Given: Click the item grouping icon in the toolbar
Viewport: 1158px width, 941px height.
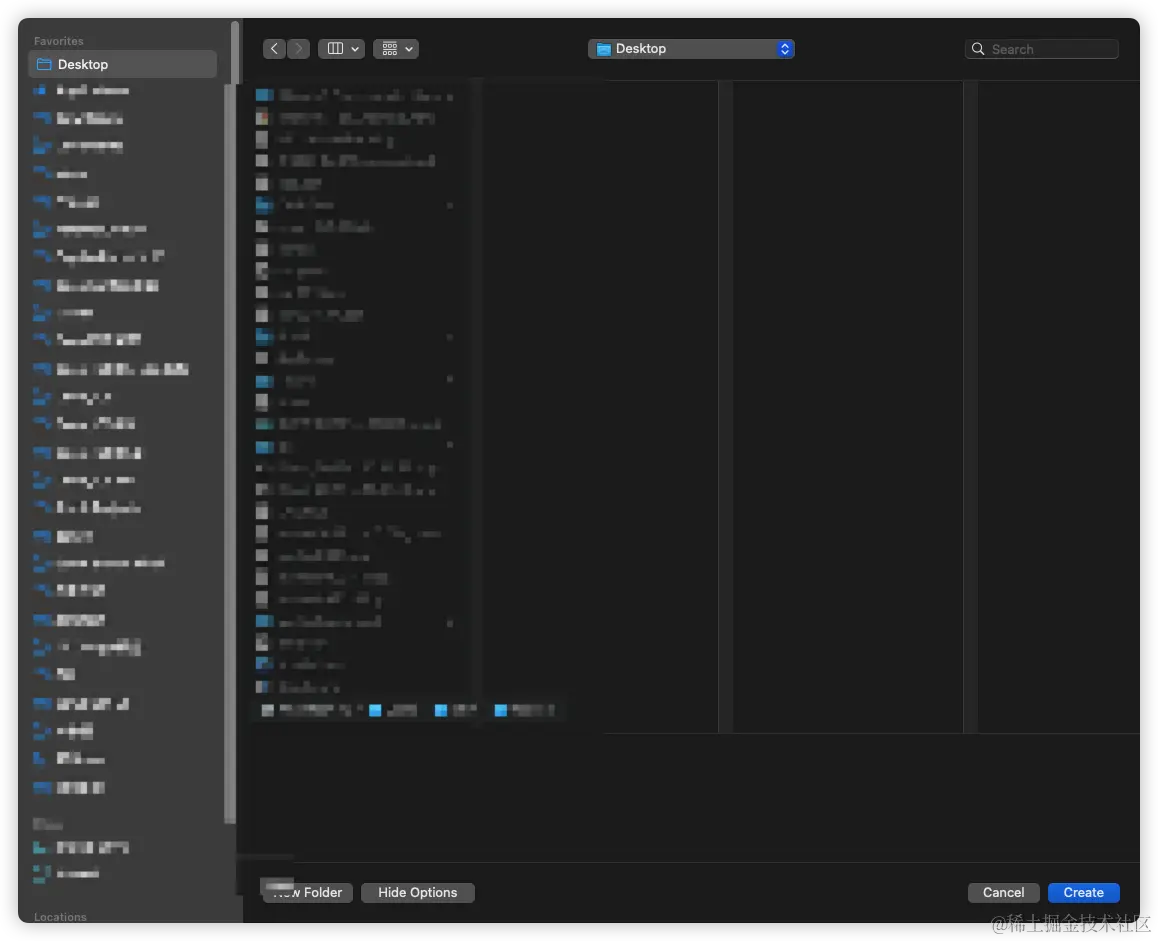Looking at the screenshot, I should (388, 48).
